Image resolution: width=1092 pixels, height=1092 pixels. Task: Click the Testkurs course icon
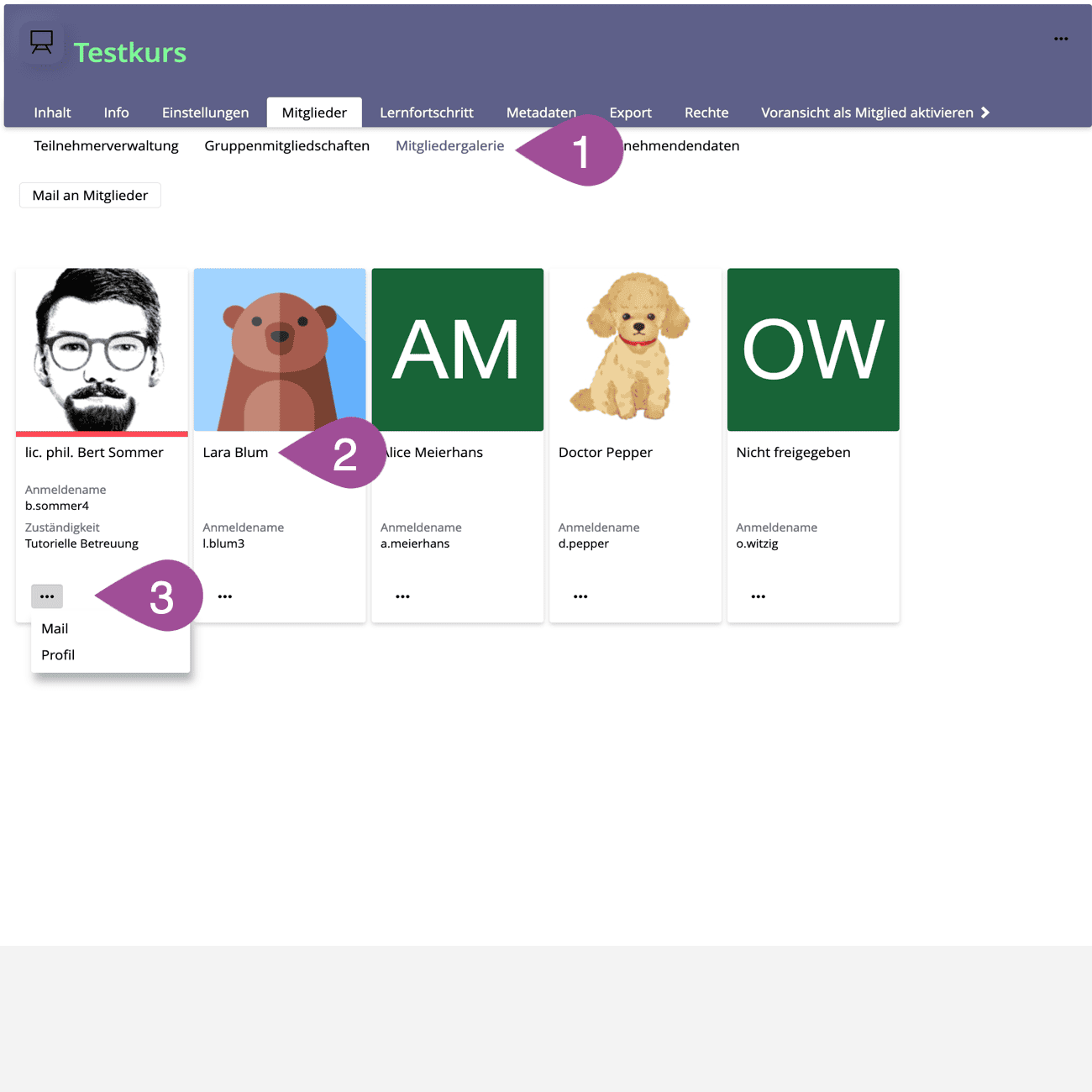(41, 42)
